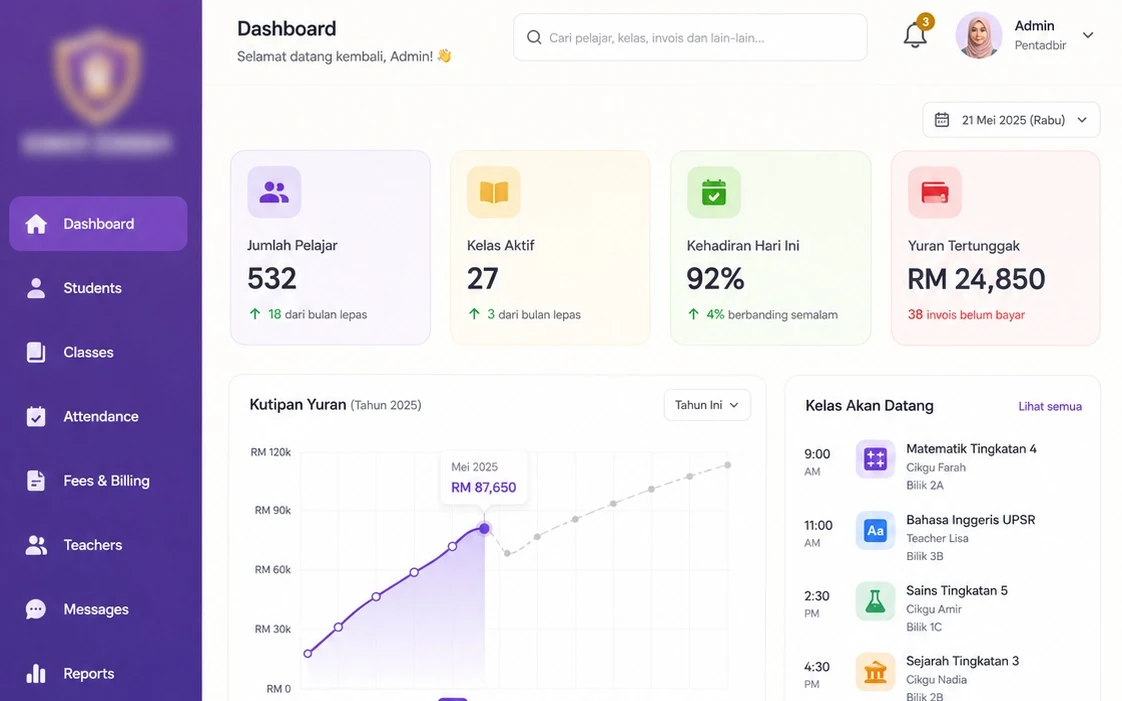Click the calendar icon in date picker
Image resolution: width=1122 pixels, height=701 pixels.
(942, 119)
